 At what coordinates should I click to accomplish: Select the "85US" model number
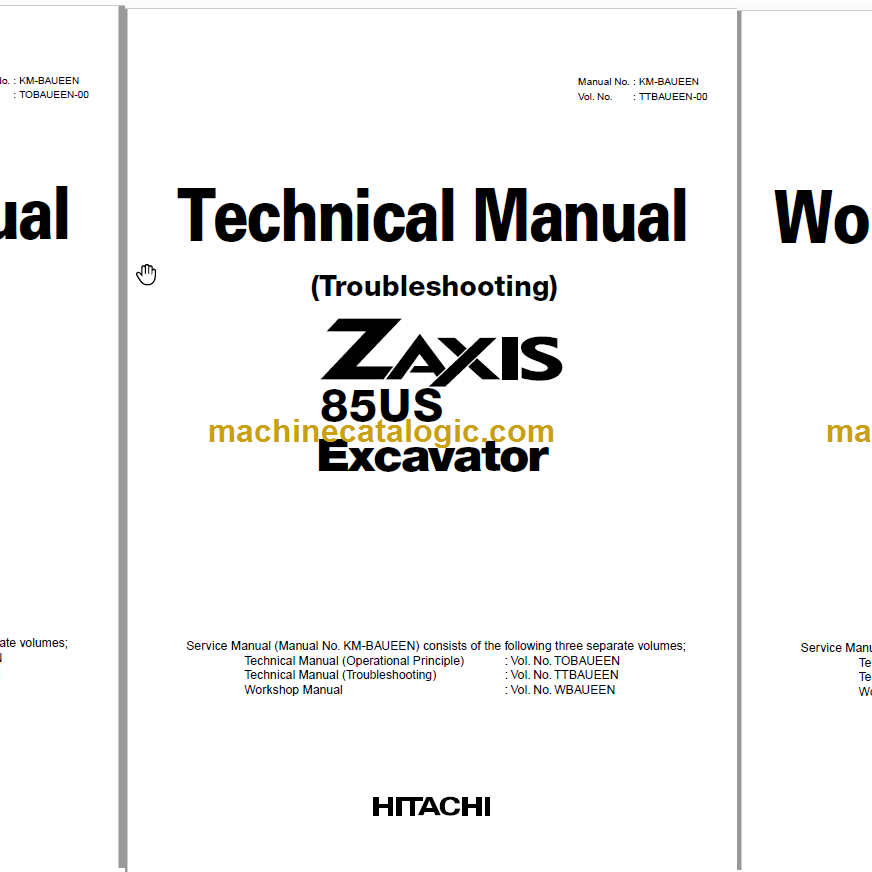(x=382, y=405)
